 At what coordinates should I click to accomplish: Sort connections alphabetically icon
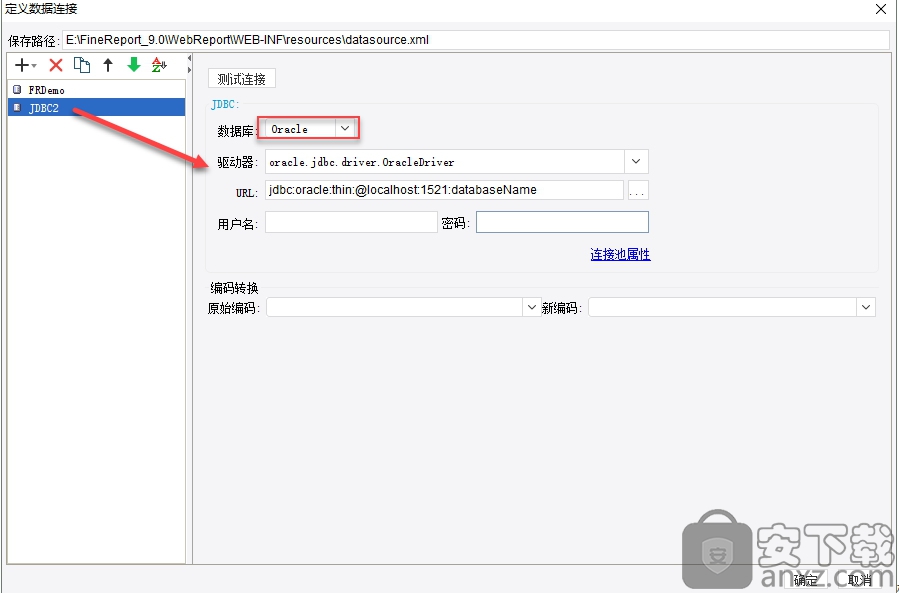tap(159, 65)
